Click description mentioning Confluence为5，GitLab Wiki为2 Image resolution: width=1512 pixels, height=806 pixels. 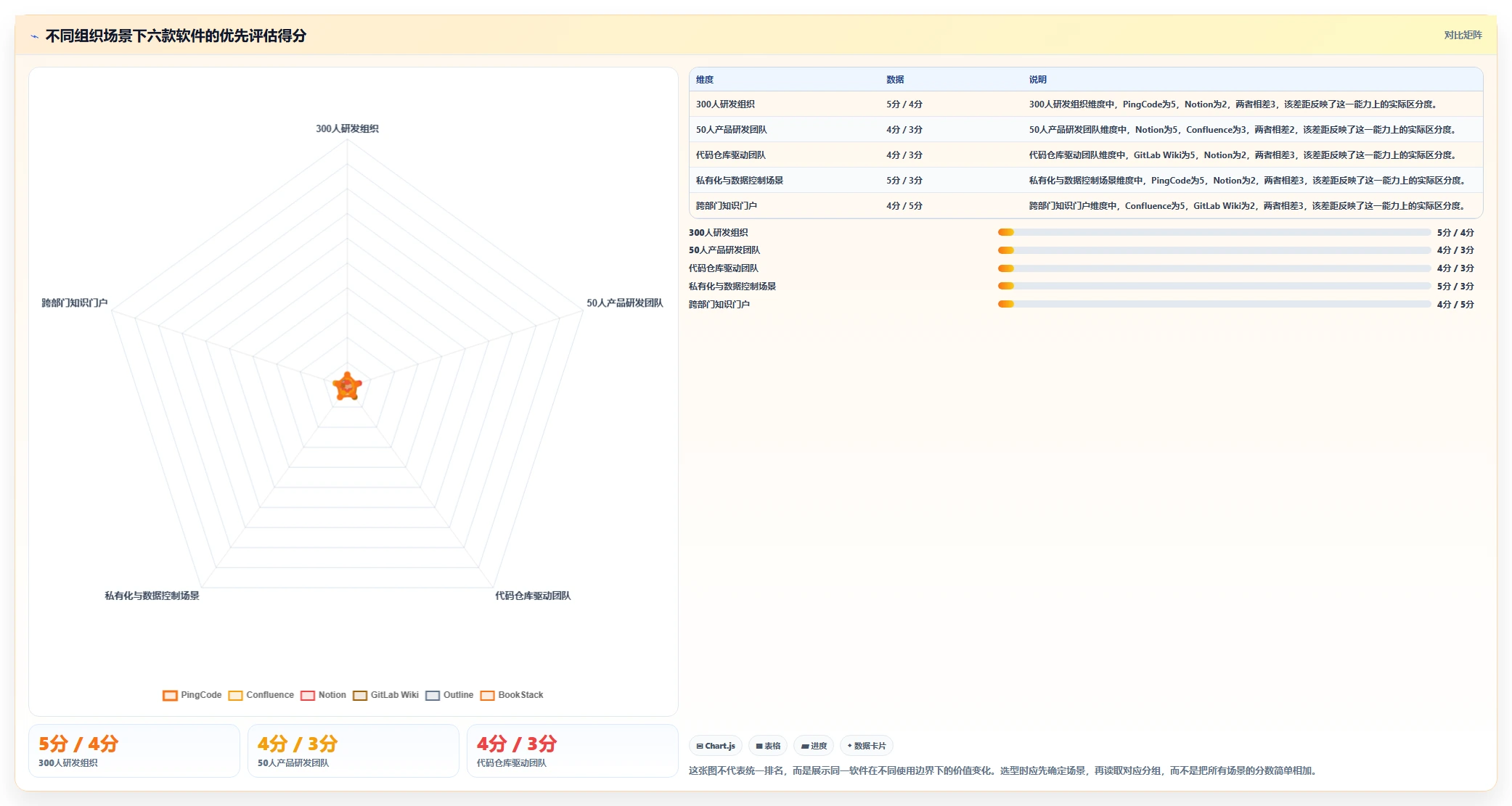[x=1249, y=206]
